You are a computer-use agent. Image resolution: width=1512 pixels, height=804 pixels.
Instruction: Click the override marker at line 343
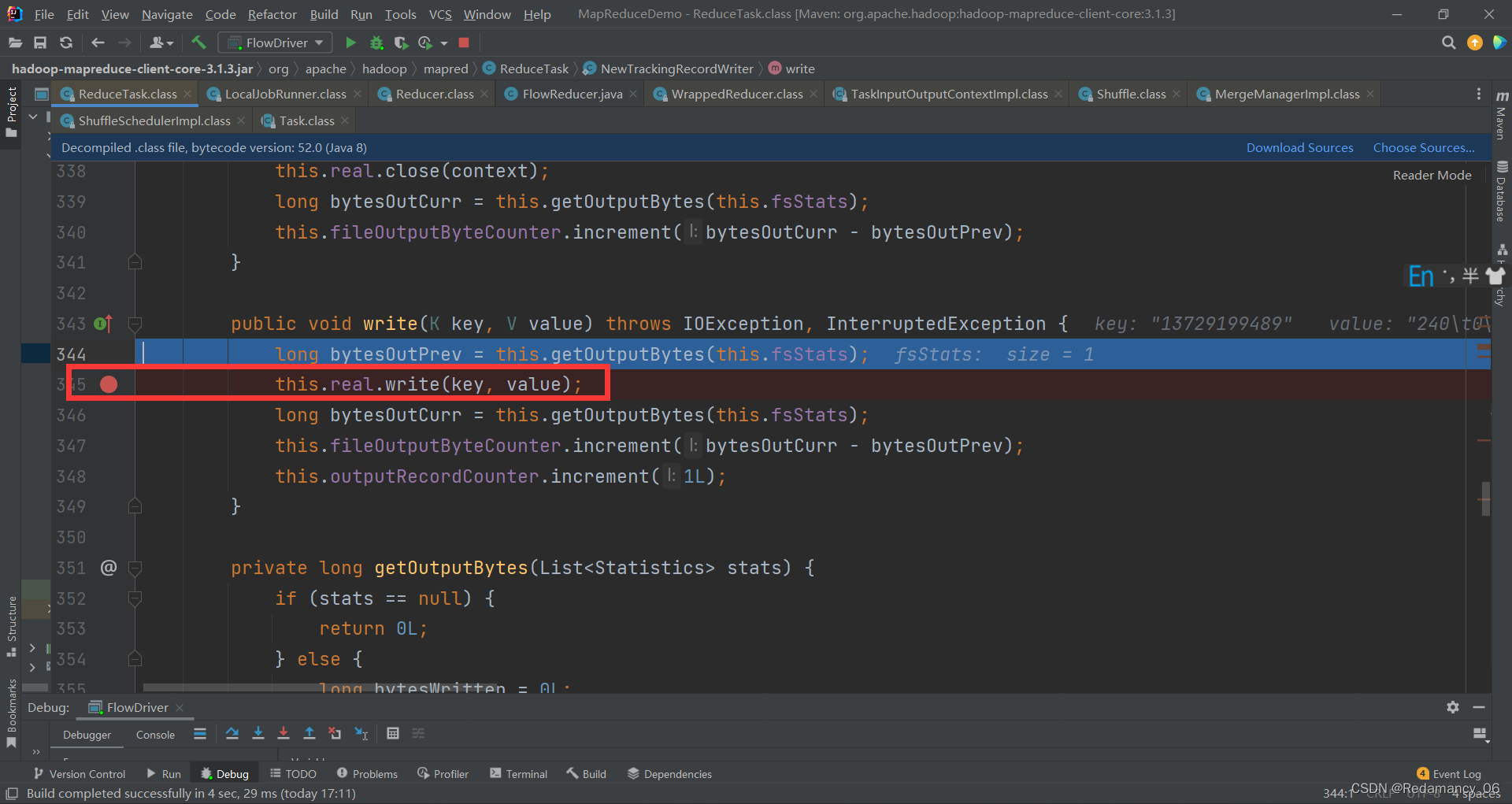(x=103, y=324)
